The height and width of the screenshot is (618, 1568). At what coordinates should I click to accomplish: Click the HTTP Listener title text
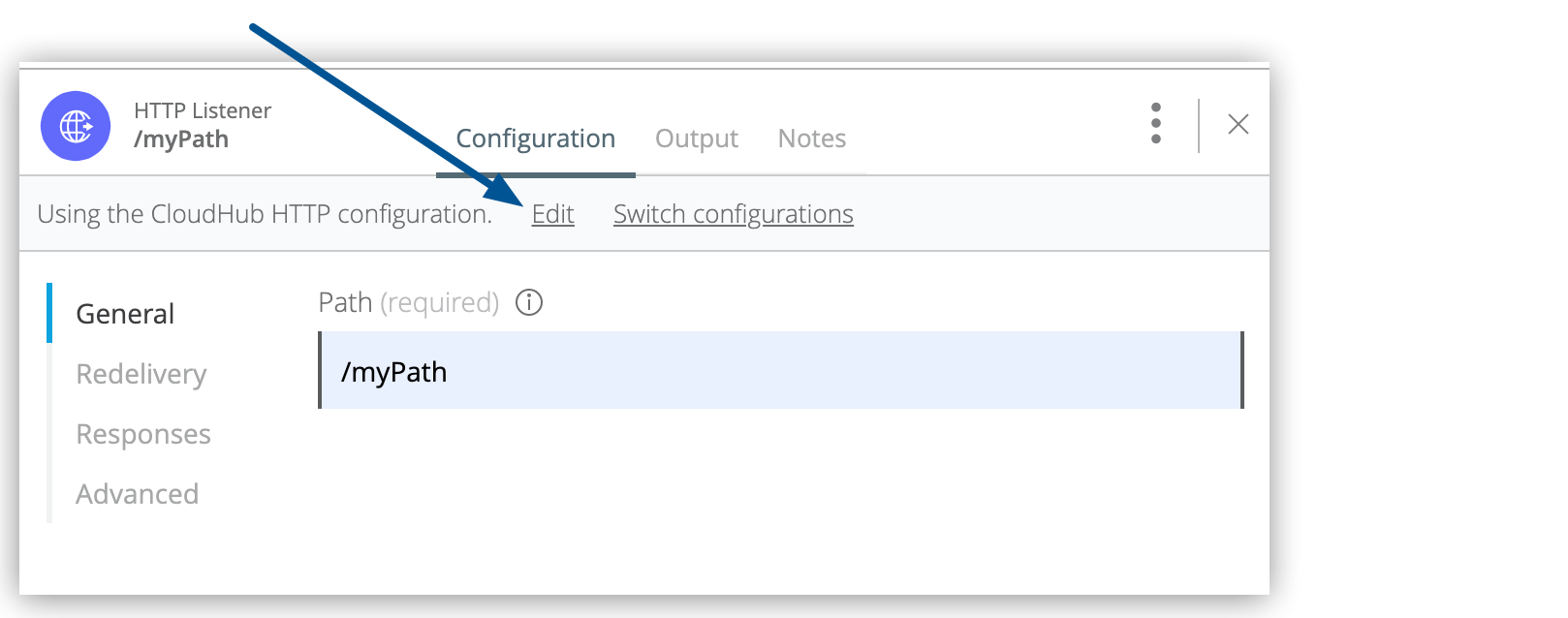[203, 110]
